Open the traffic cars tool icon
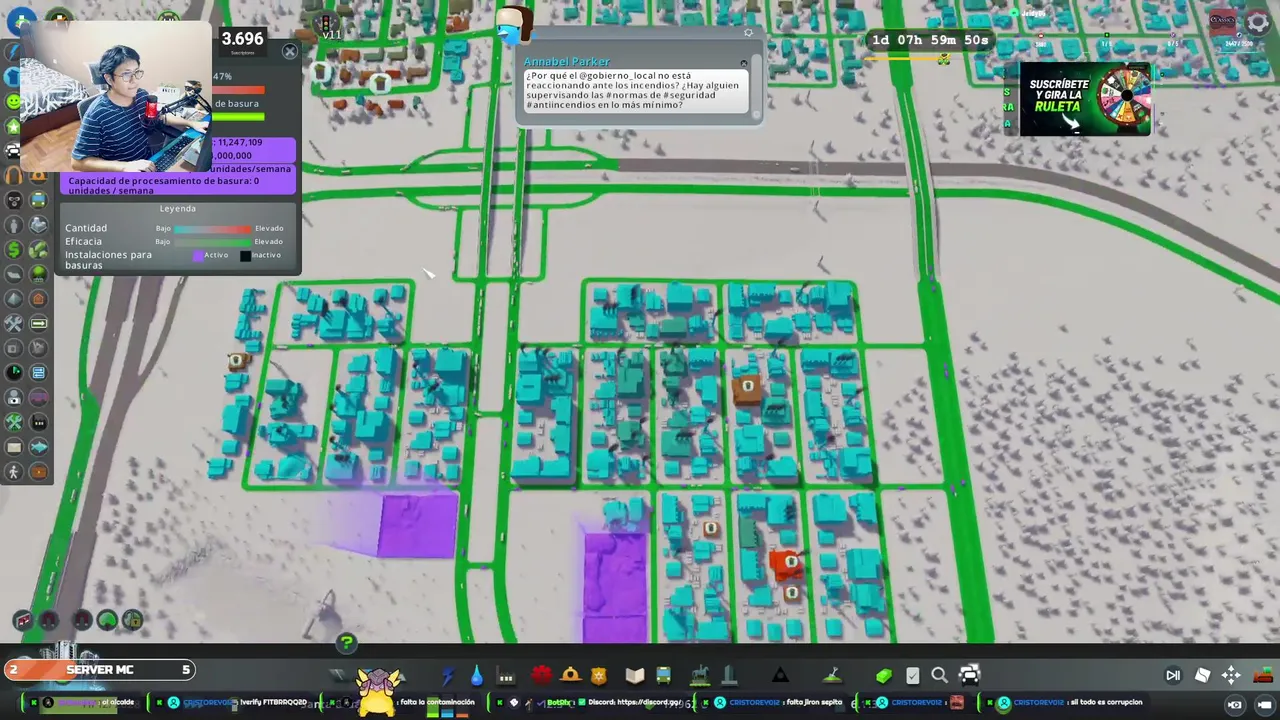The height and width of the screenshot is (720, 1280). 969,676
